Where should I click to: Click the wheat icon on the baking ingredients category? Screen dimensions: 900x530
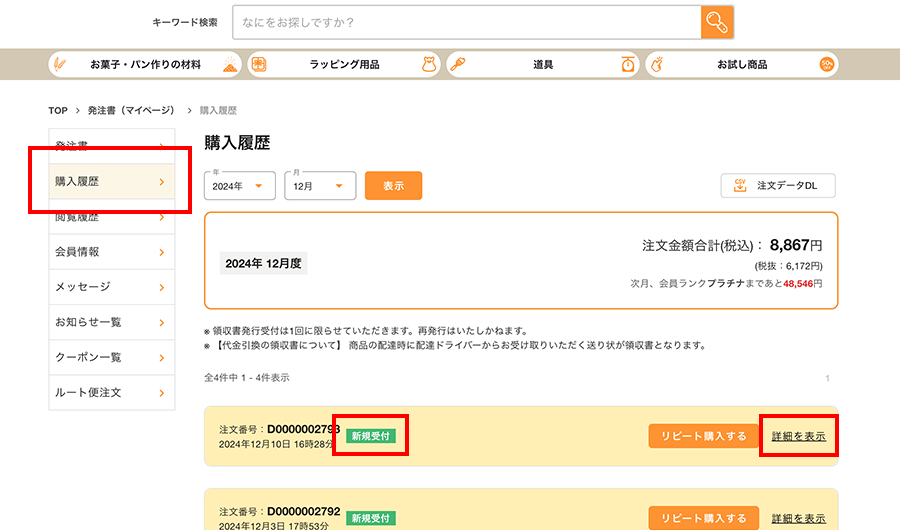pos(61,64)
